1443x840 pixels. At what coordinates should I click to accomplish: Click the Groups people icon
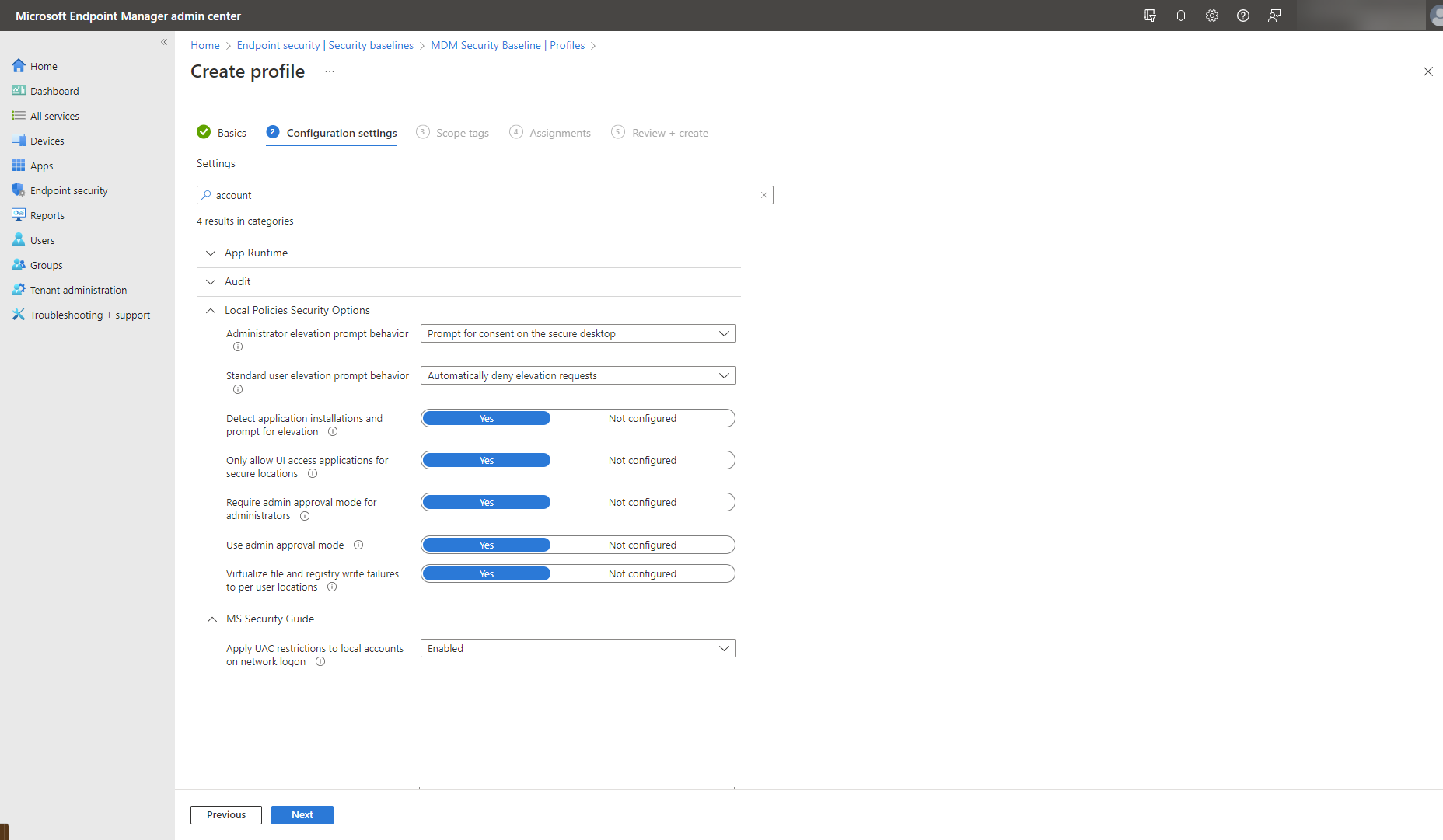[x=19, y=265]
